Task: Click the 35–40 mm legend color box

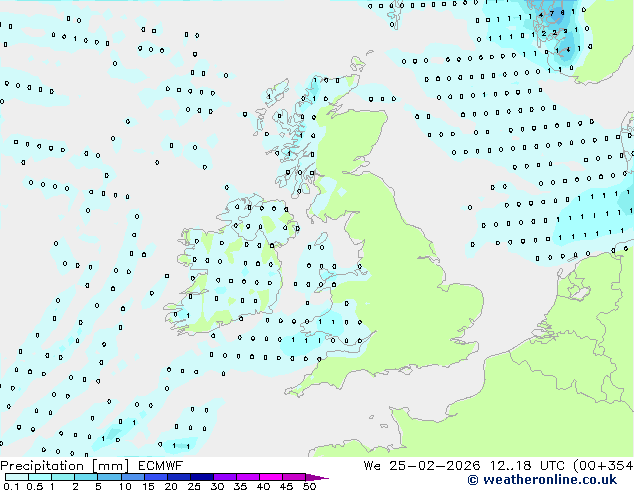Action: click(247, 477)
